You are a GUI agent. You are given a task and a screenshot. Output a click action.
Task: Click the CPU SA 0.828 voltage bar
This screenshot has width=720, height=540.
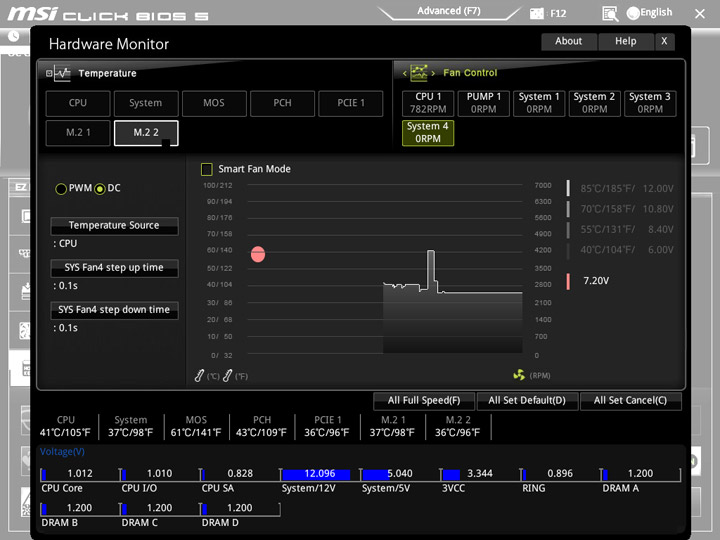coord(241,475)
